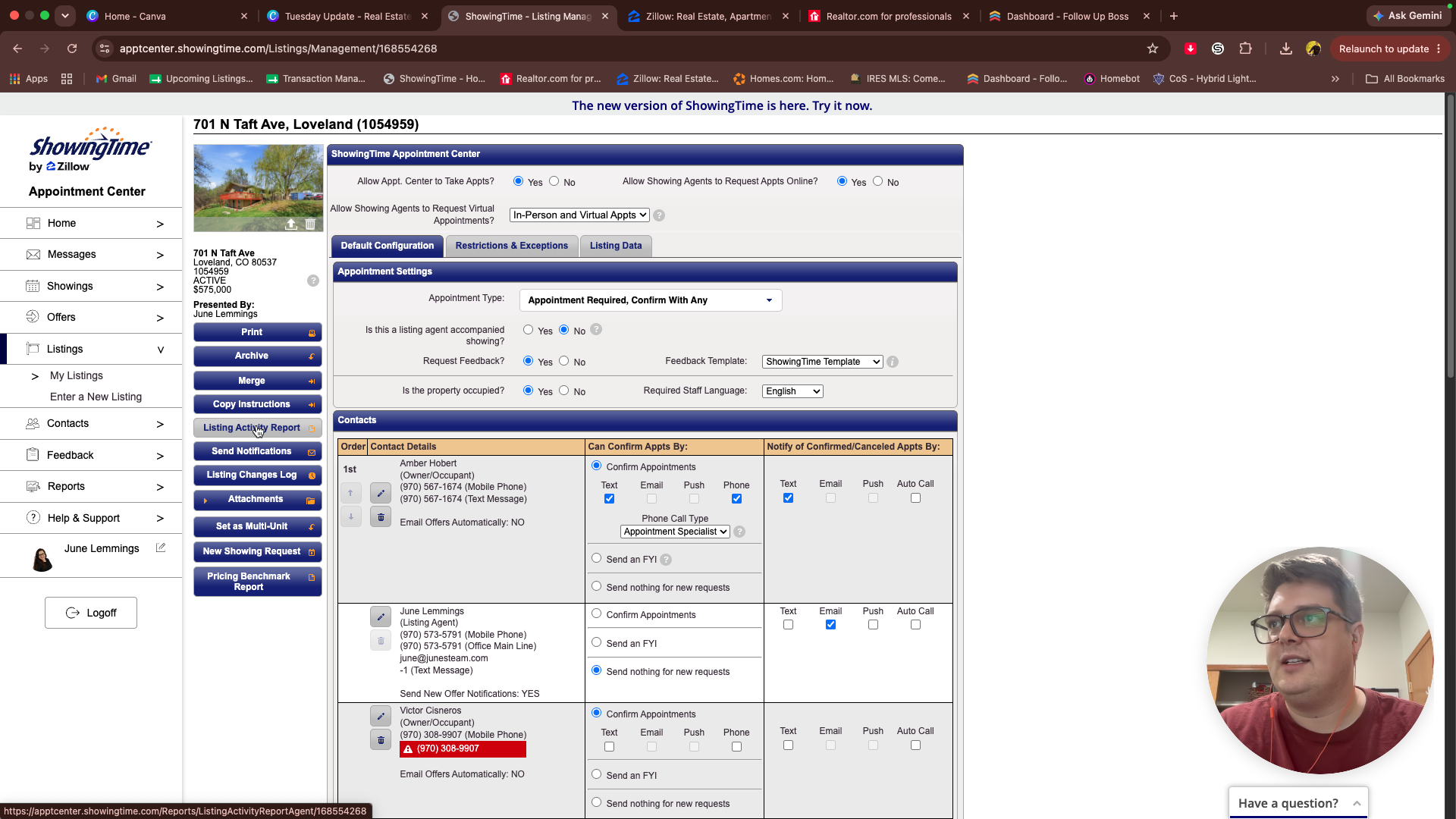Click new version of ShowingTime link
The image size is (1456, 819).
tap(722, 105)
